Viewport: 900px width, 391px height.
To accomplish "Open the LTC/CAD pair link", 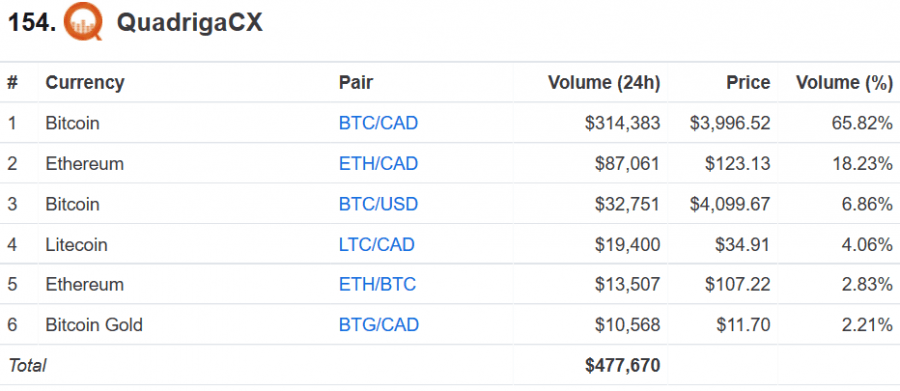I will [x=377, y=245].
